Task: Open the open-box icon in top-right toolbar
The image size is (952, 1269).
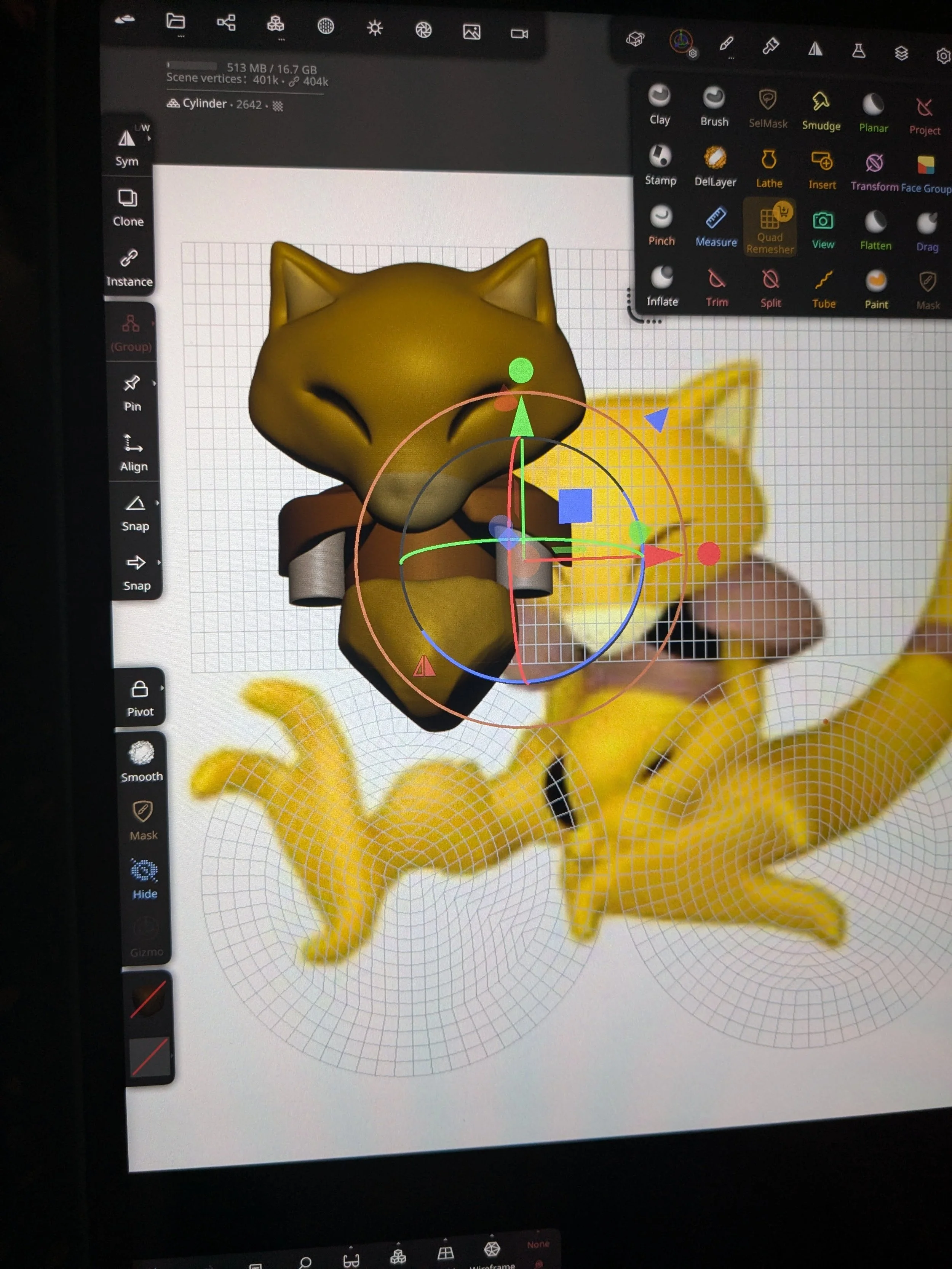Action: [x=635, y=39]
